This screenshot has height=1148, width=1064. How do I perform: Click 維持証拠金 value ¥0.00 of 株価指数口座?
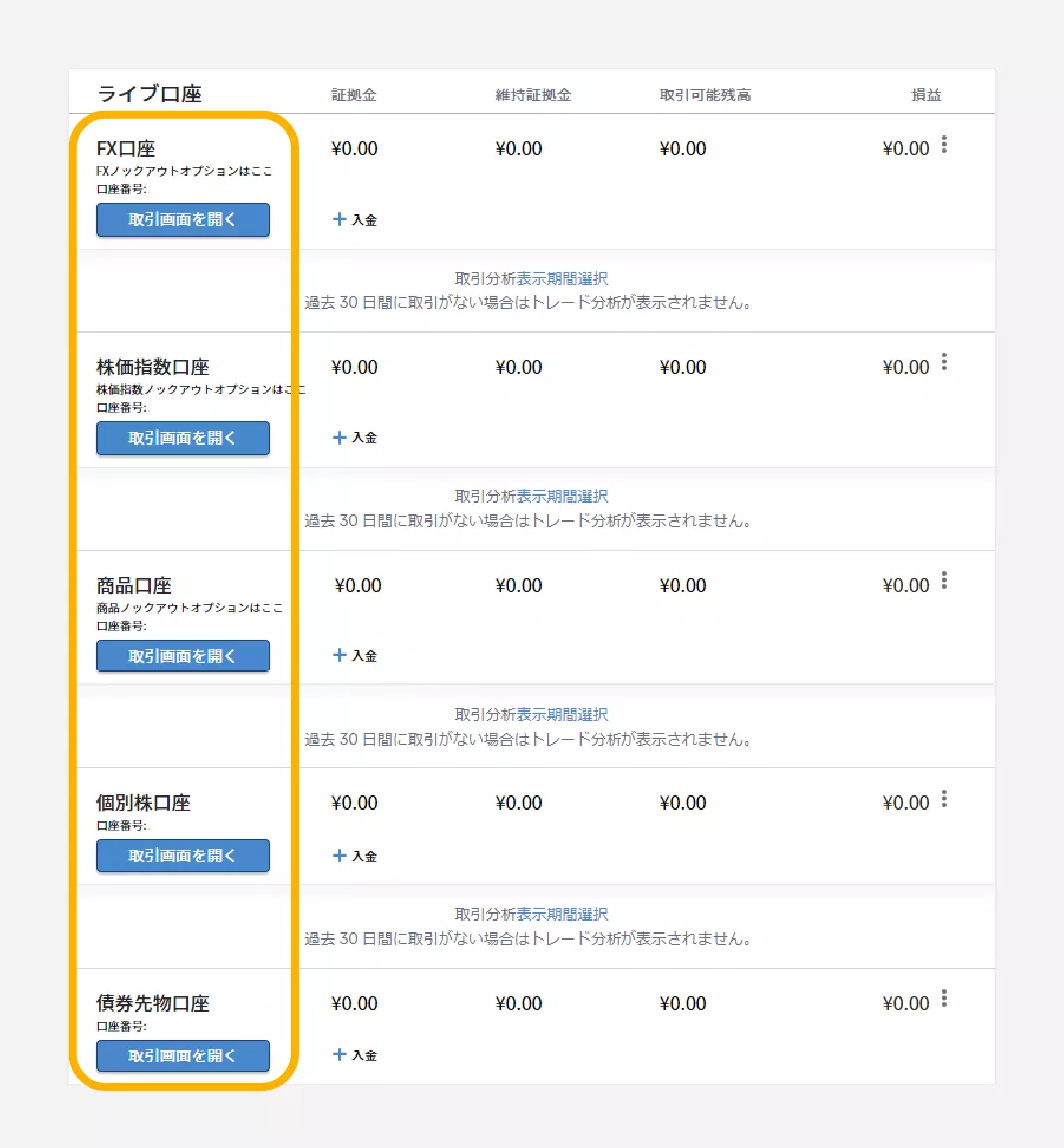pos(519,367)
